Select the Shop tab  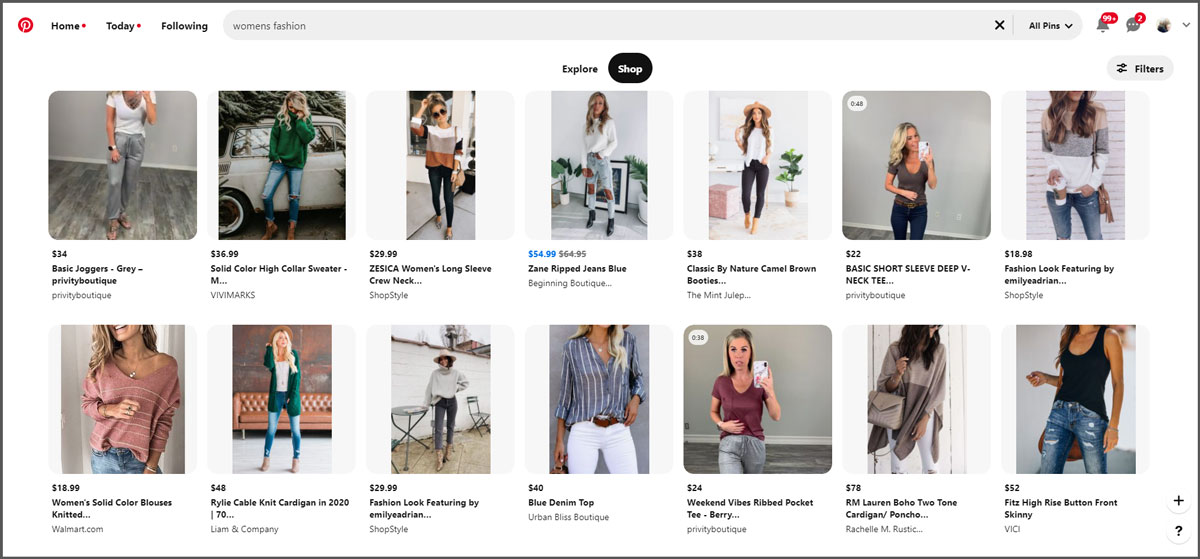pos(630,69)
